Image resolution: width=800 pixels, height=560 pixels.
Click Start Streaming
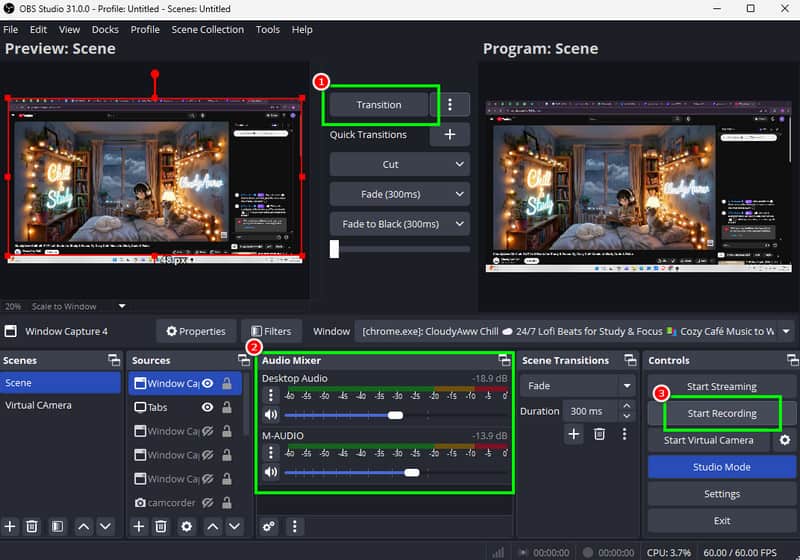tap(721, 387)
